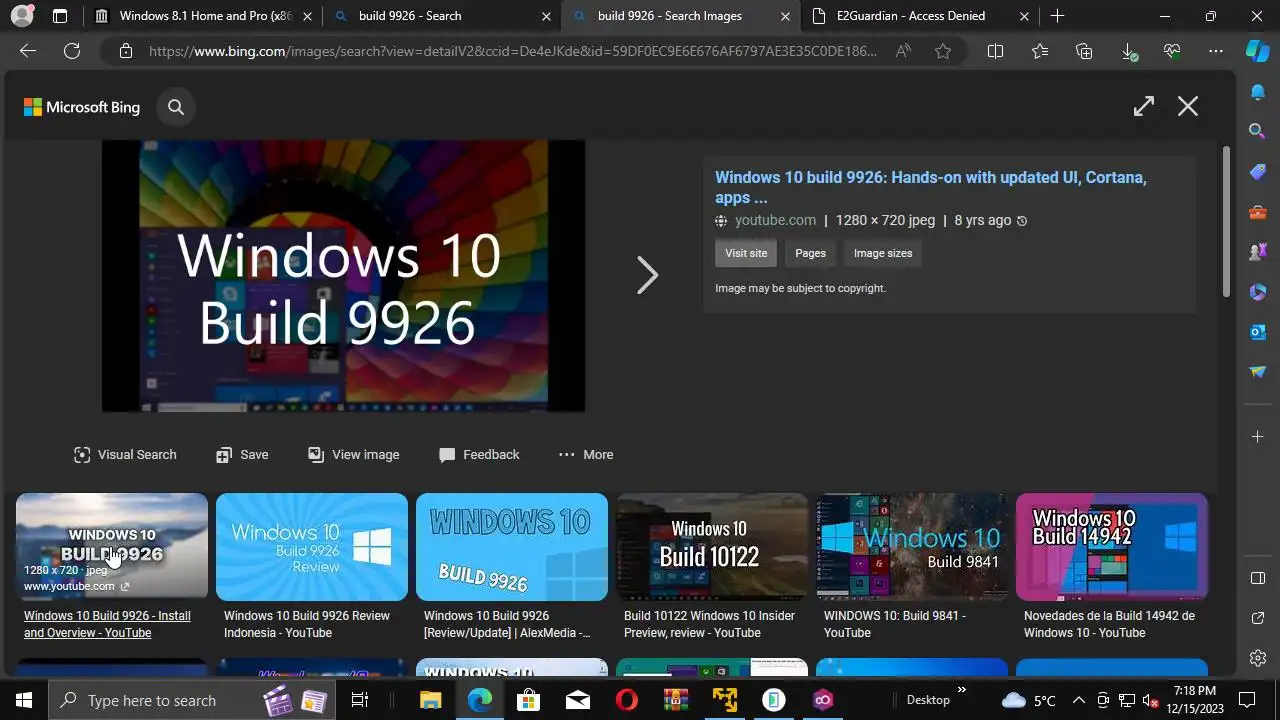Add this page to favorites star
This screenshot has width=1280, height=720.
[943, 51]
